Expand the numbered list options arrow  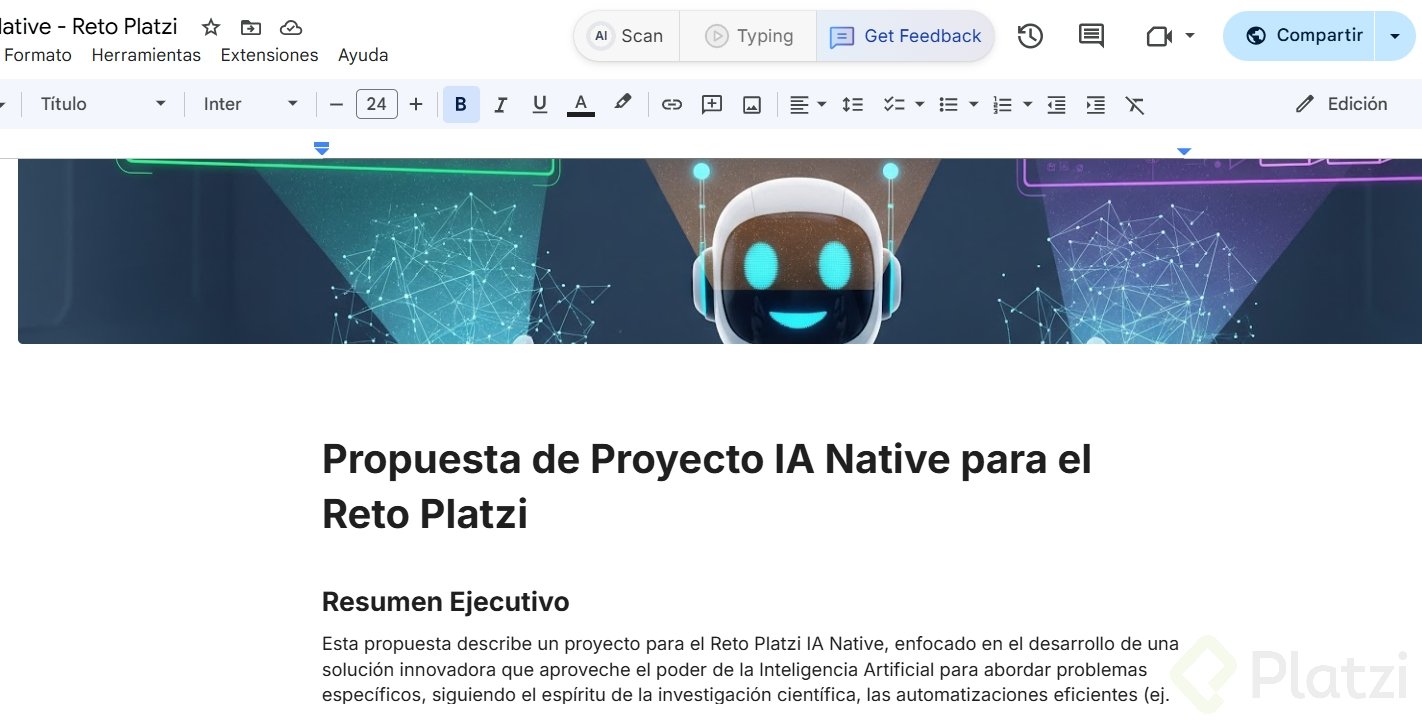tap(1028, 104)
